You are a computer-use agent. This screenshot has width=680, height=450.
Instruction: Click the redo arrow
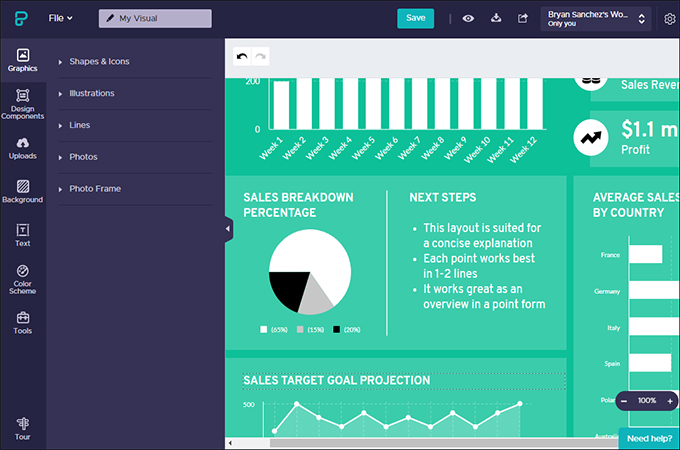point(261,56)
